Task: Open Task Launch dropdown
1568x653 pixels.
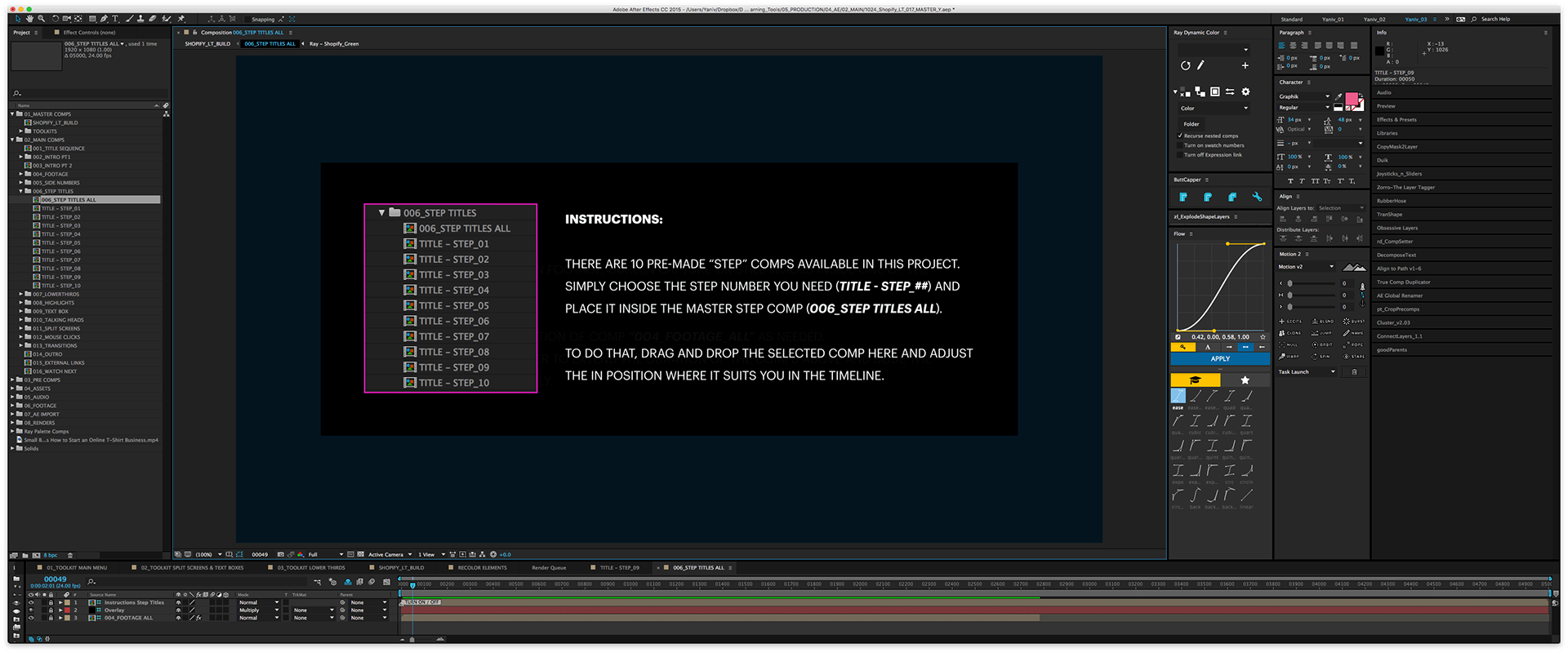Action: tap(1307, 371)
